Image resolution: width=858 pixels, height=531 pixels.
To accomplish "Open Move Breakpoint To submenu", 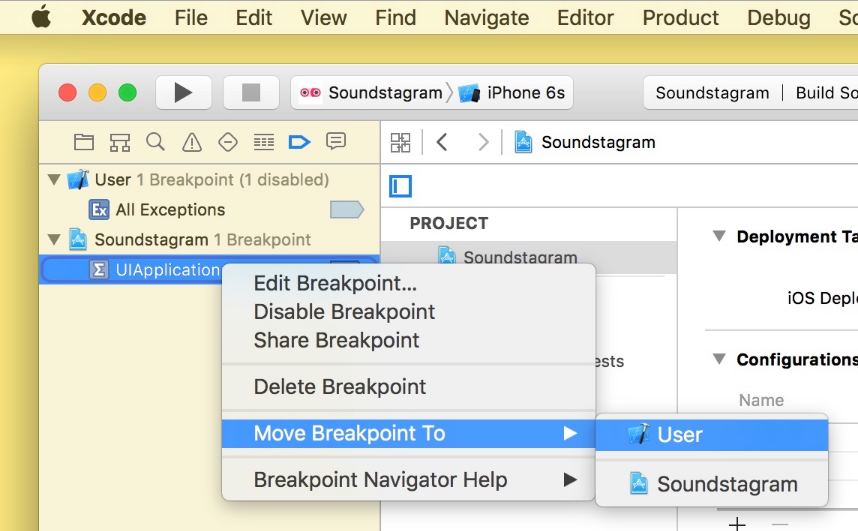I will [408, 434].
